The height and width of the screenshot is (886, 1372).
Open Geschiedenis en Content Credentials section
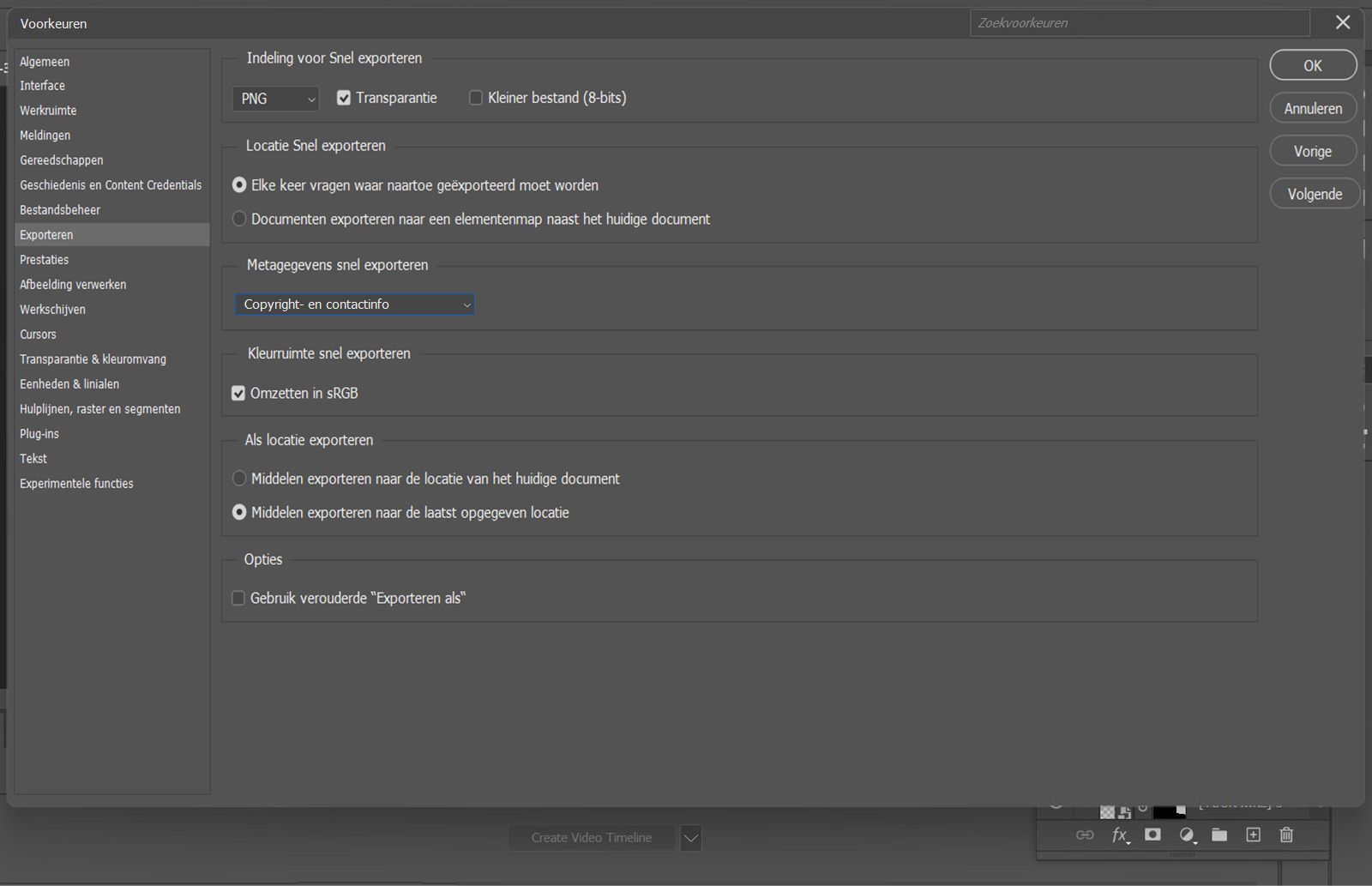[111, 185]
